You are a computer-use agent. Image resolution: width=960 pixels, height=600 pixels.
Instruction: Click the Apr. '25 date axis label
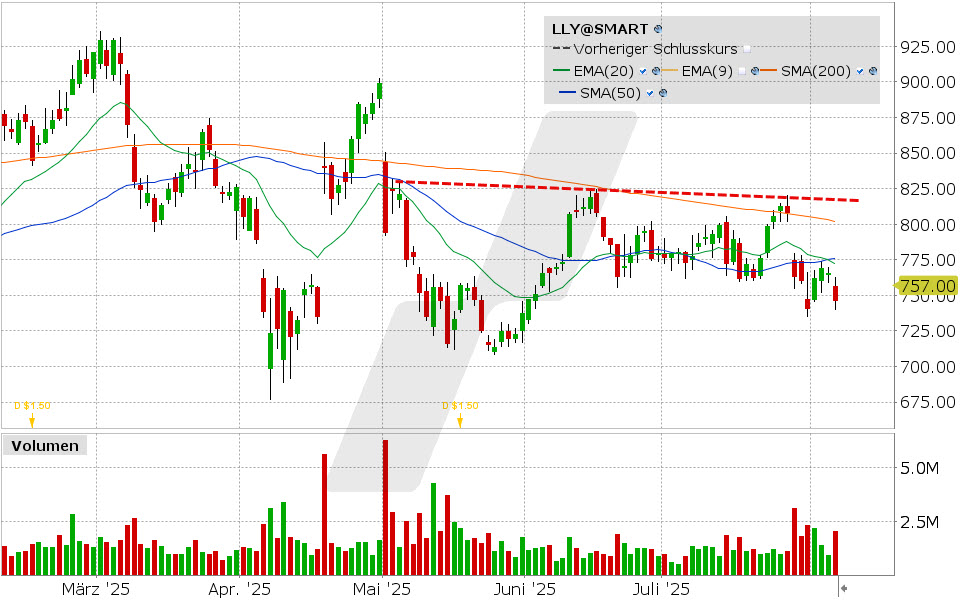239,589
